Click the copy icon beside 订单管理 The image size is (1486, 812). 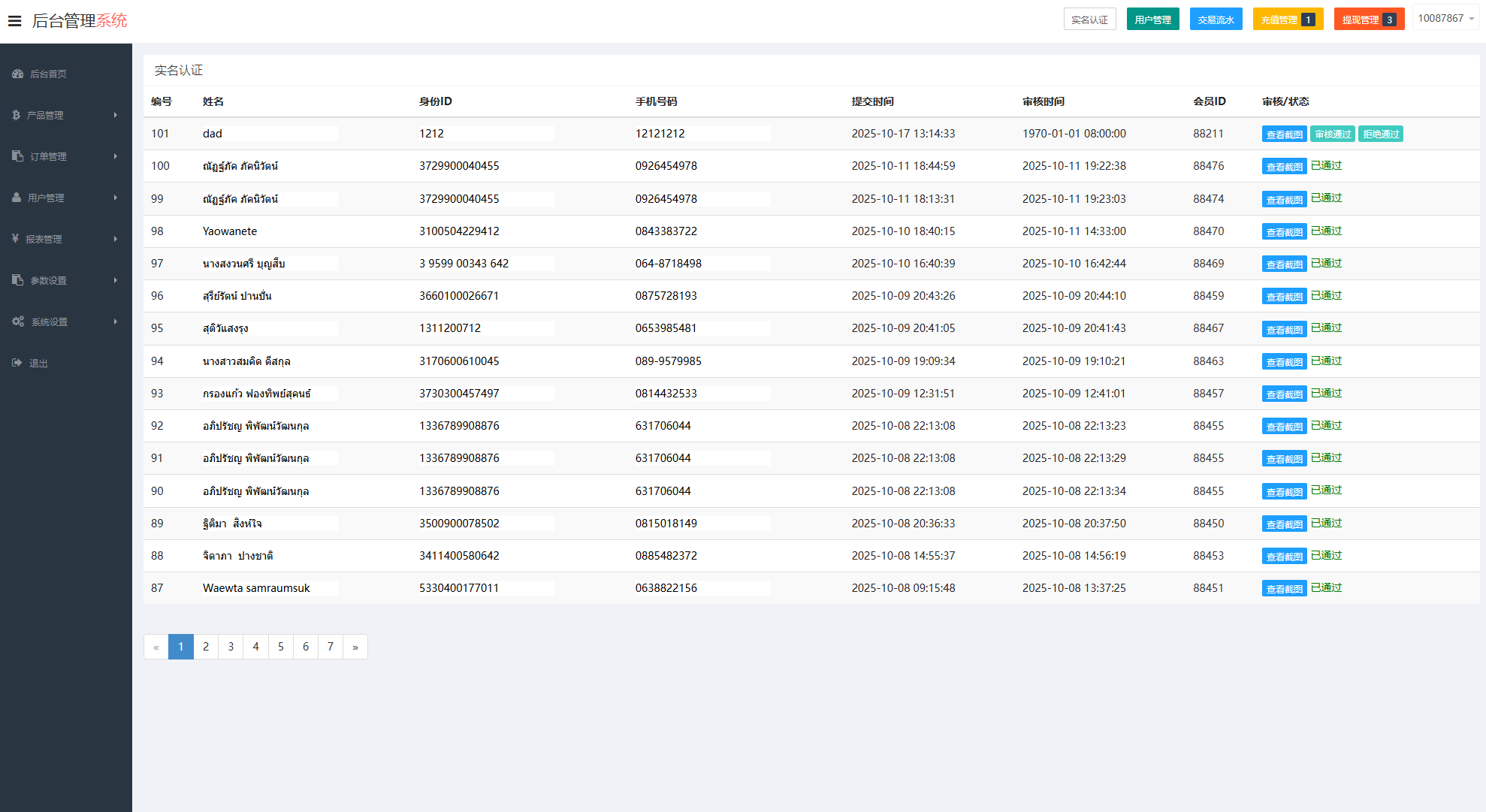(17, 156)
